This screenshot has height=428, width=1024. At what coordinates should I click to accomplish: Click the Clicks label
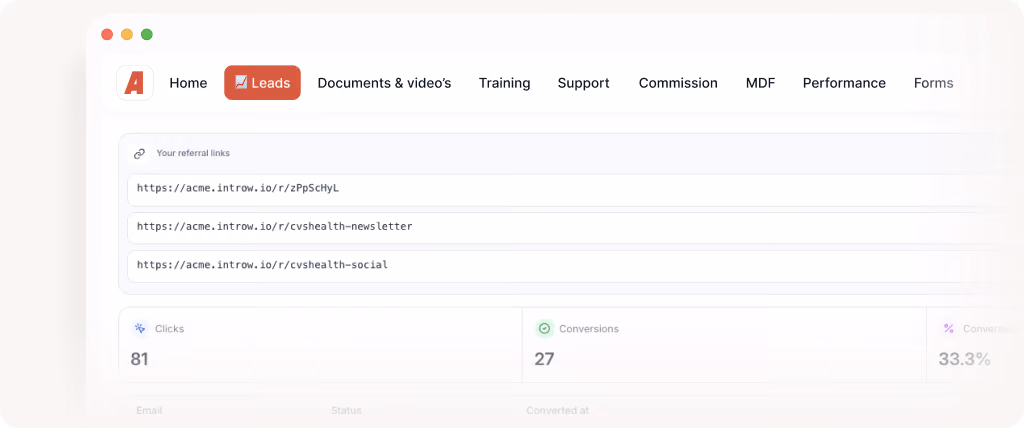click(169, 329)
